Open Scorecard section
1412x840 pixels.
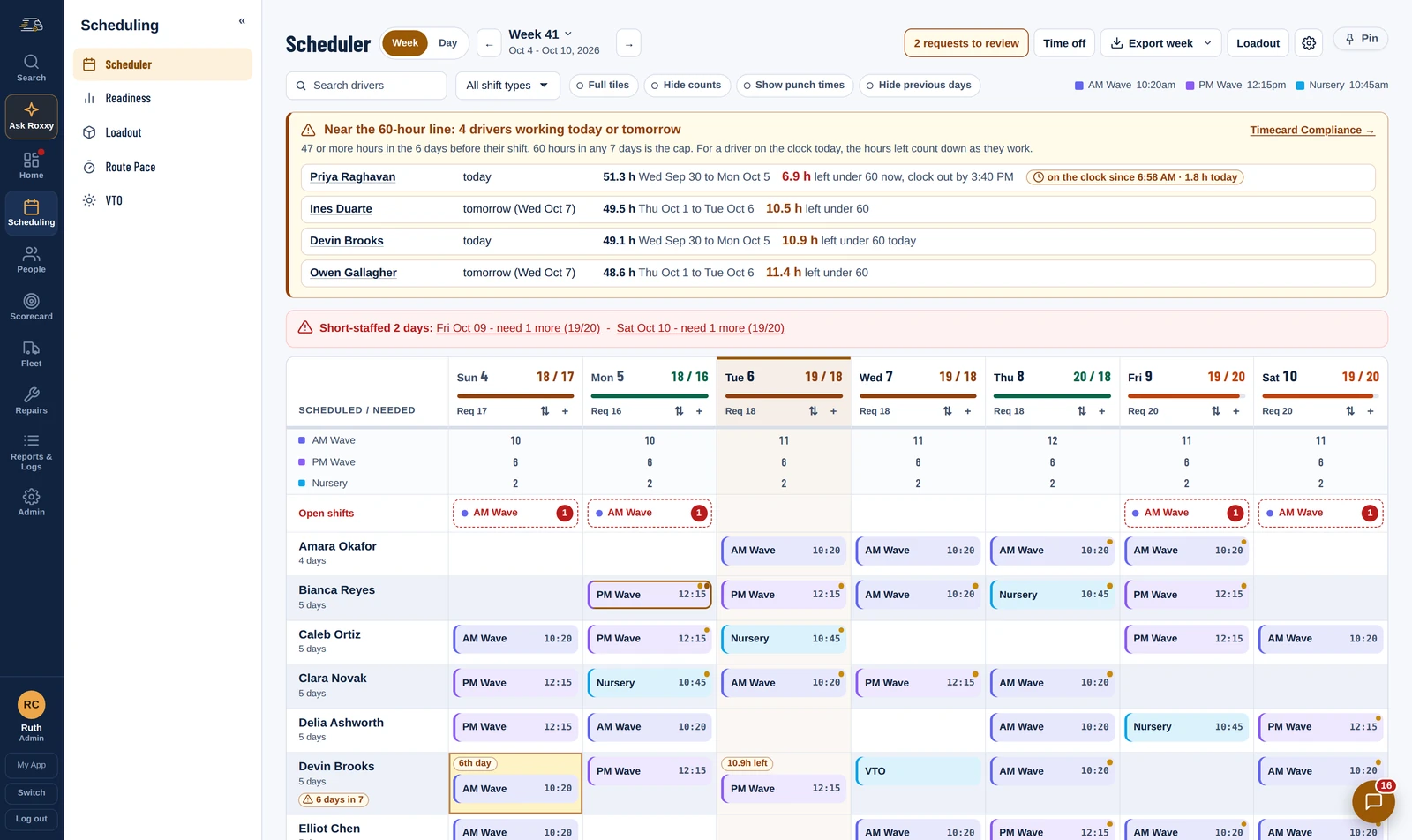(31, 306)
